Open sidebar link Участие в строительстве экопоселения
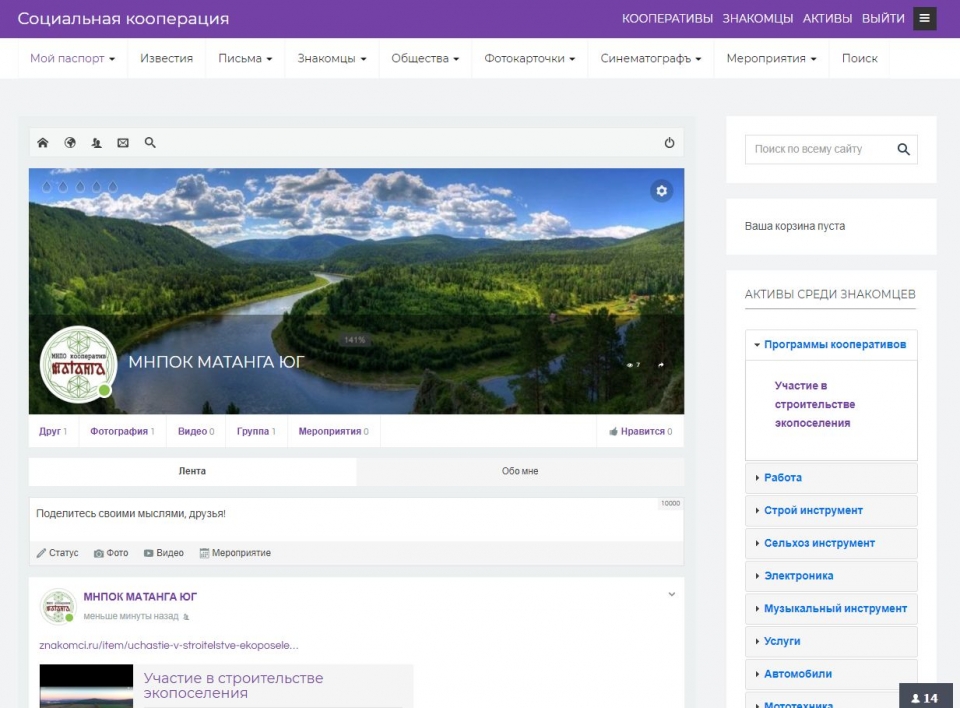The image size is (960, 708). [814, 404]
